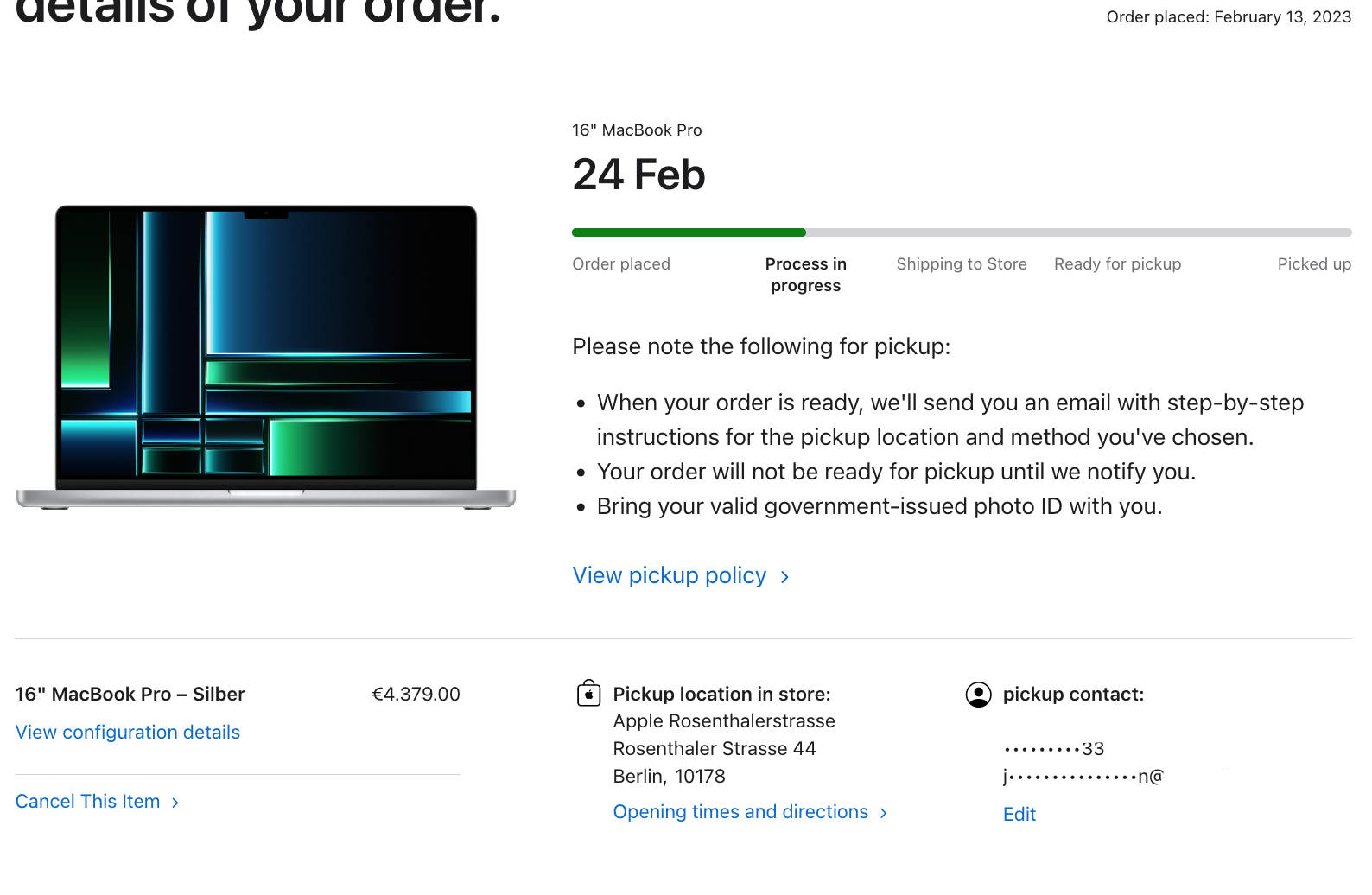This screenshot has height=895, width=1372.
Task: Select the Process in progress step
Action: (806, 275)
